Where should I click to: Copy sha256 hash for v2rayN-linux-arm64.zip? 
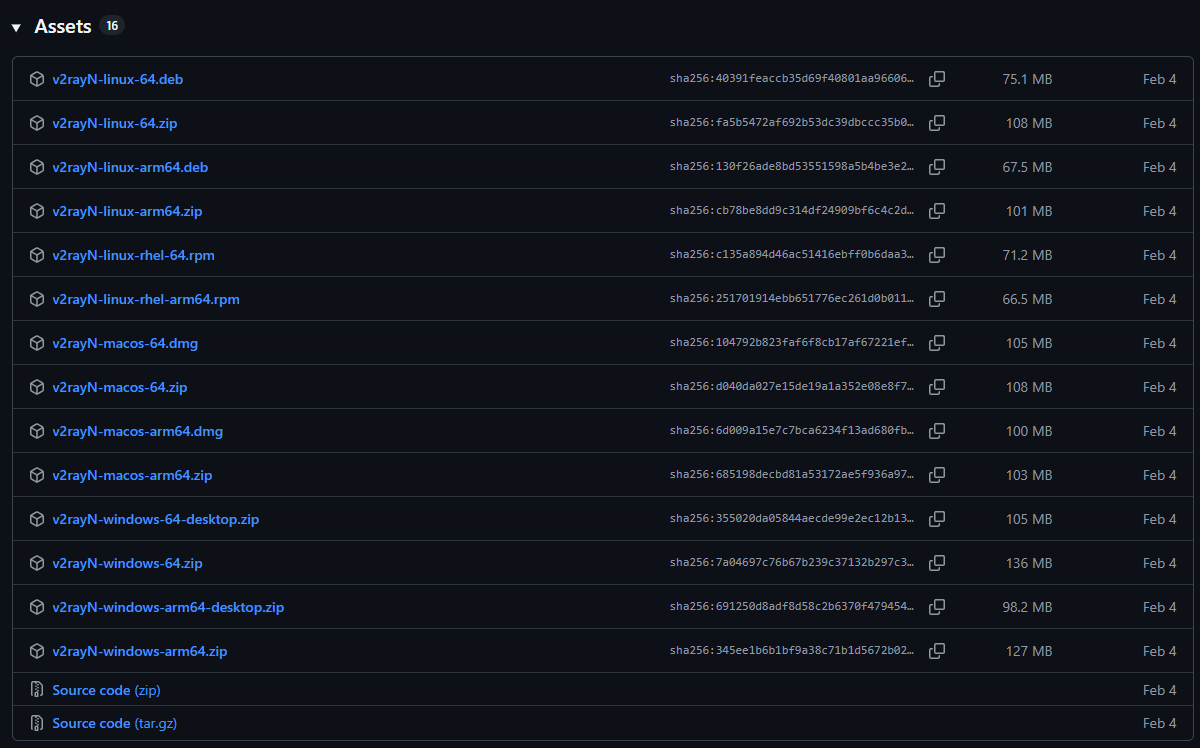tap(937, 211)
